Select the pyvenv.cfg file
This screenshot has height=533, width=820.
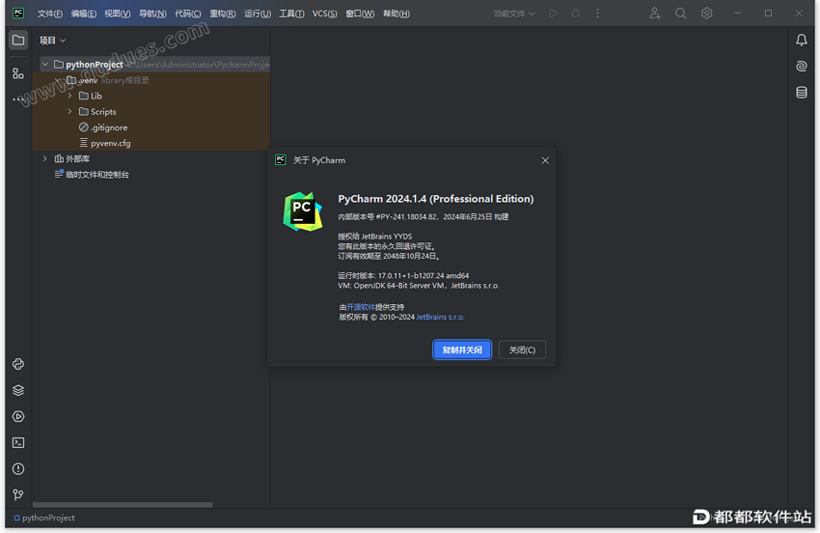(105, 143)
